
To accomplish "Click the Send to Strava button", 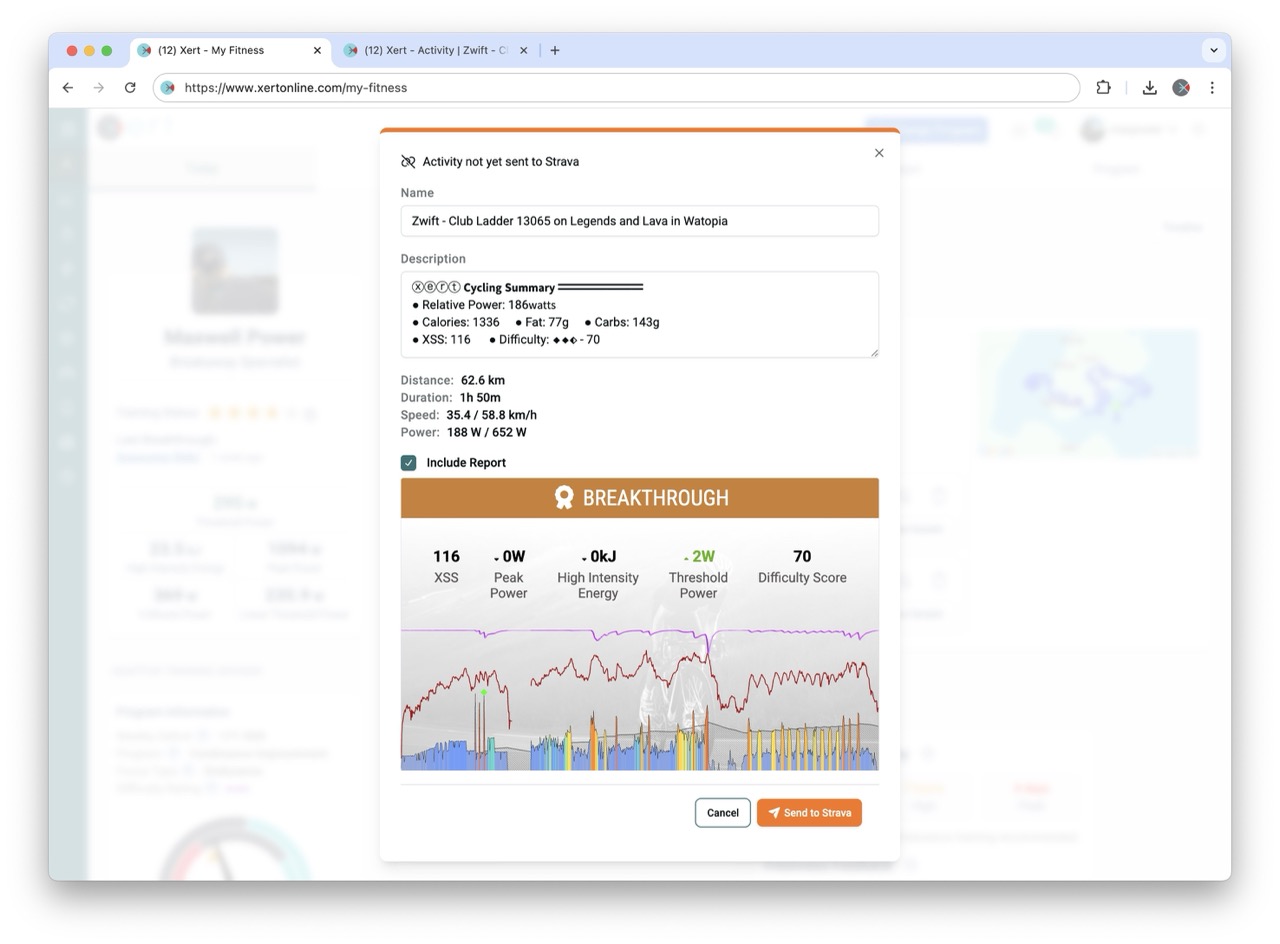I will click(809, 813).
